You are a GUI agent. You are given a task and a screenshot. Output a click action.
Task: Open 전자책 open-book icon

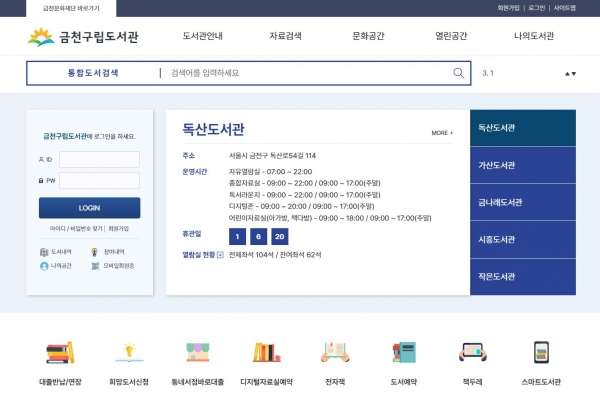[335, 352]
